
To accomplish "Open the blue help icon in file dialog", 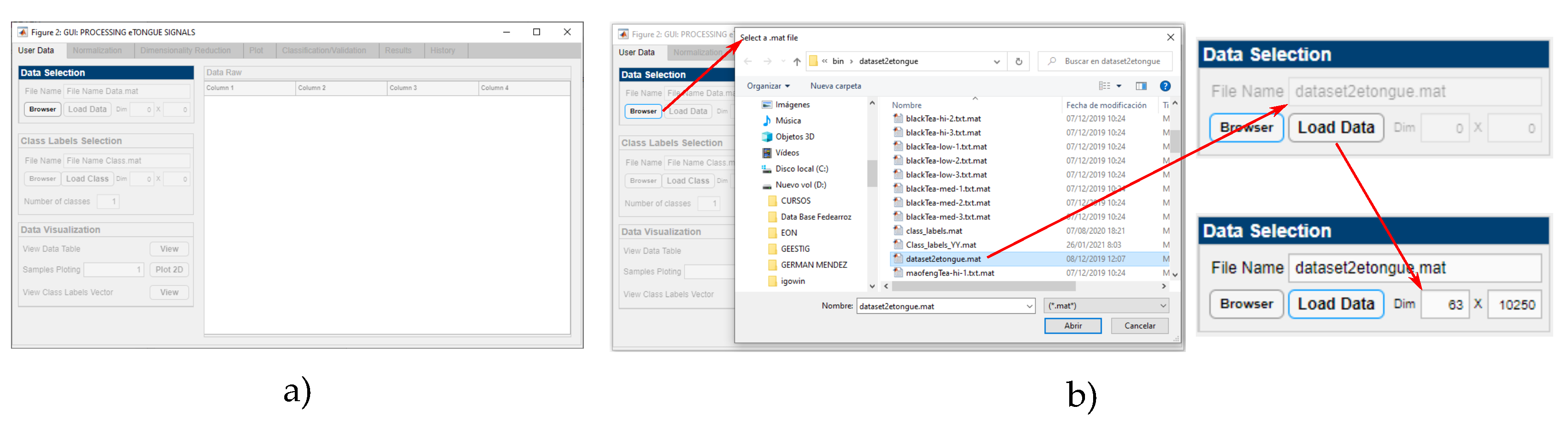I will tap(1165, 86).
